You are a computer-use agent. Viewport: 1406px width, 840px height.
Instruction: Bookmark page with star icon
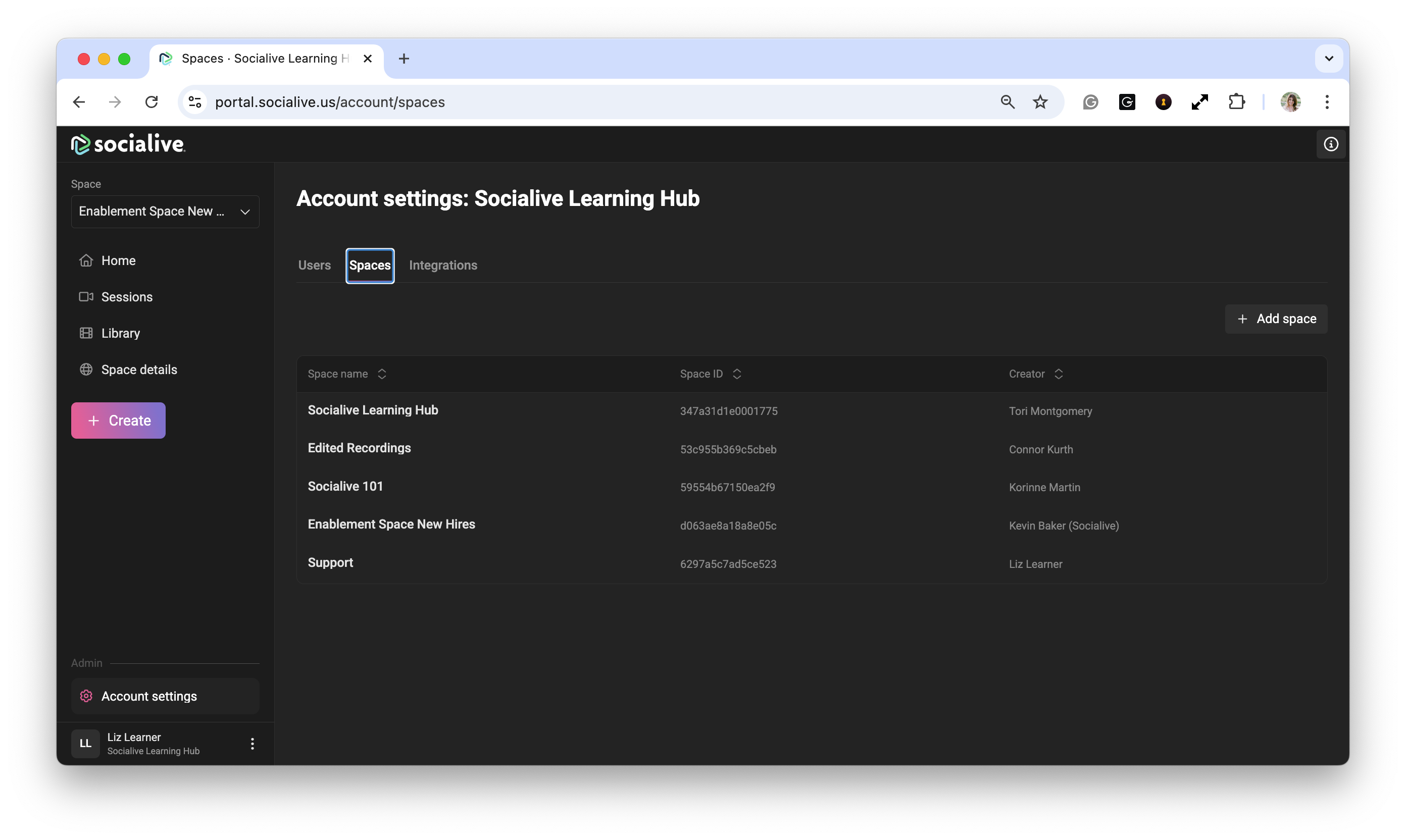coord(1040,102)
